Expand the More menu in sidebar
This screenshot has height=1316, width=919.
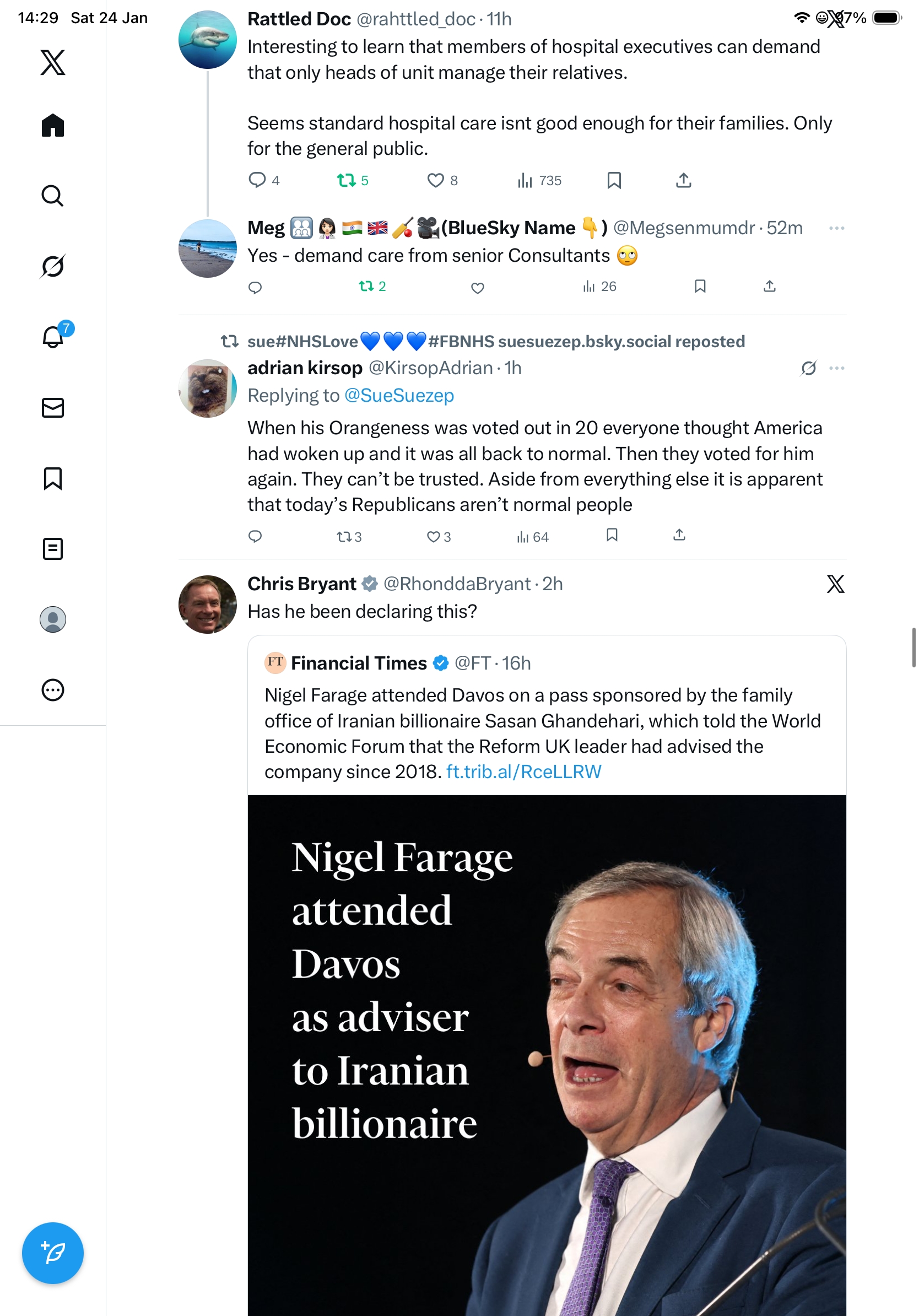tap(53, 689)
